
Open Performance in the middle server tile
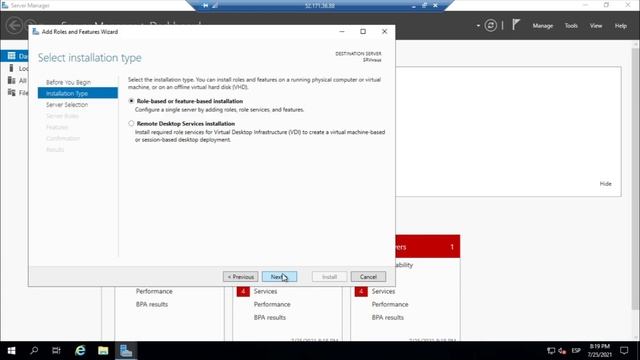click(x=272, y=304)
